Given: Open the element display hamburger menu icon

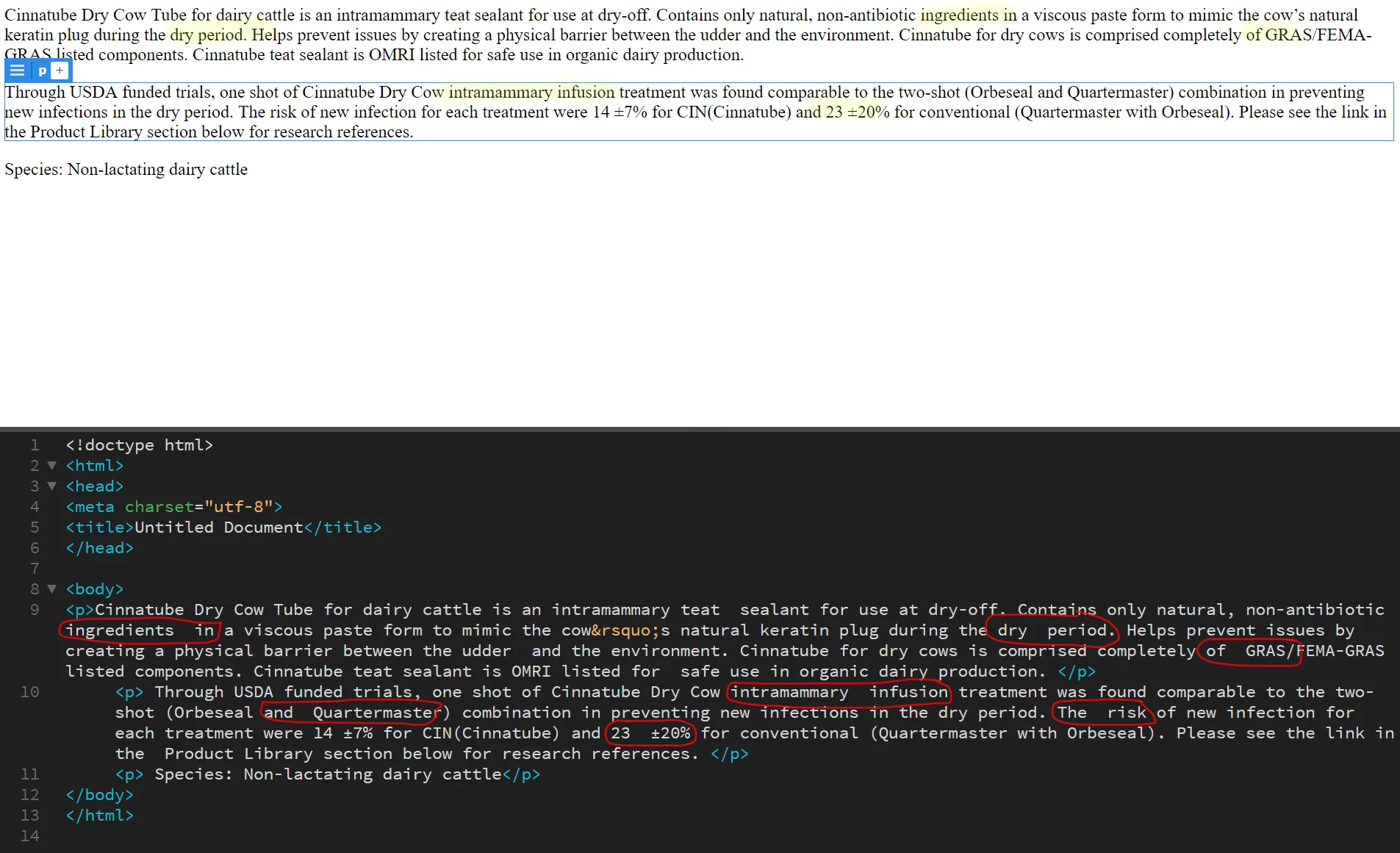Looking at the screenshot, I should [x=18, y=71].
